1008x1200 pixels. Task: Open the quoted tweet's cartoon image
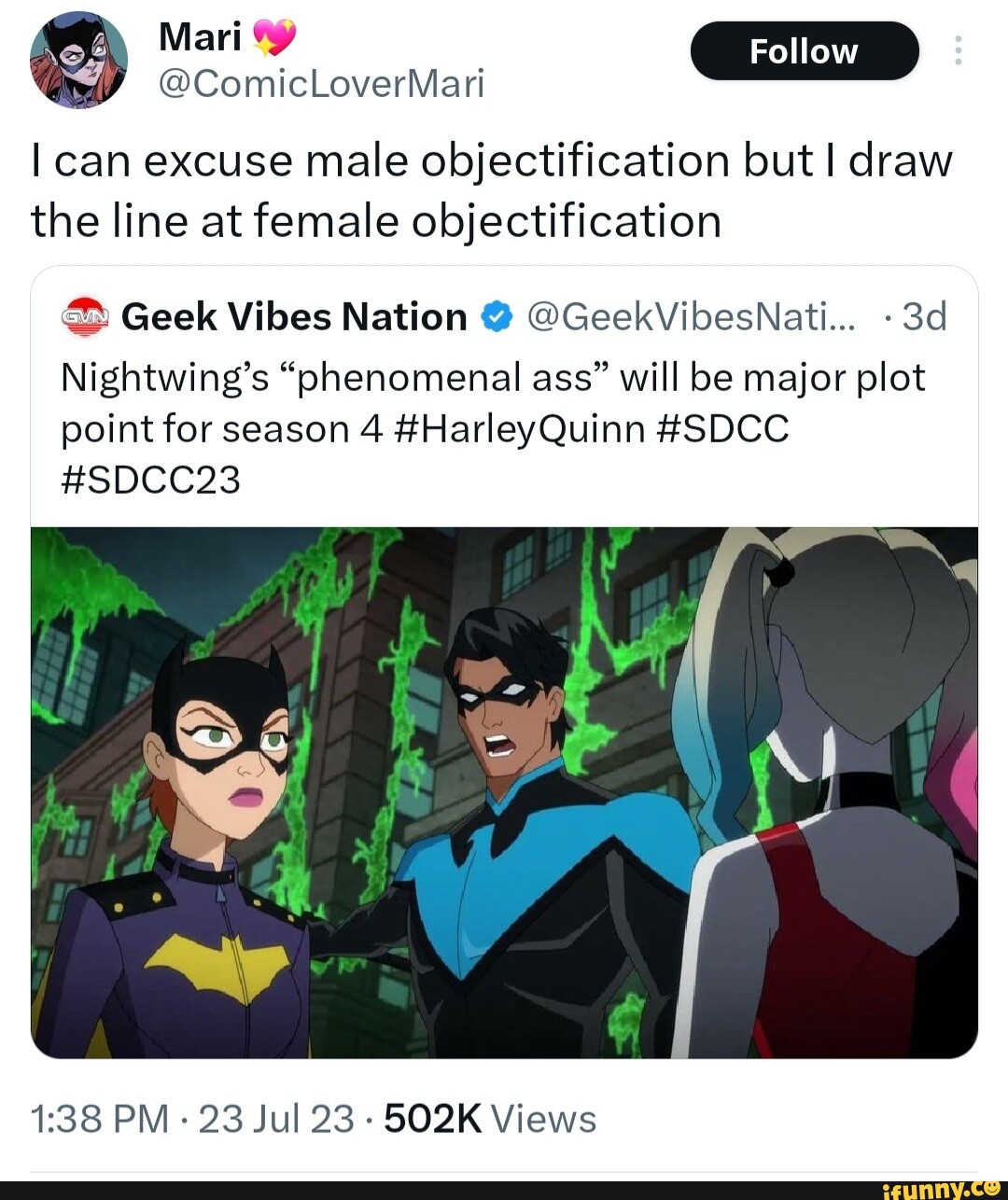click(504, 792)
